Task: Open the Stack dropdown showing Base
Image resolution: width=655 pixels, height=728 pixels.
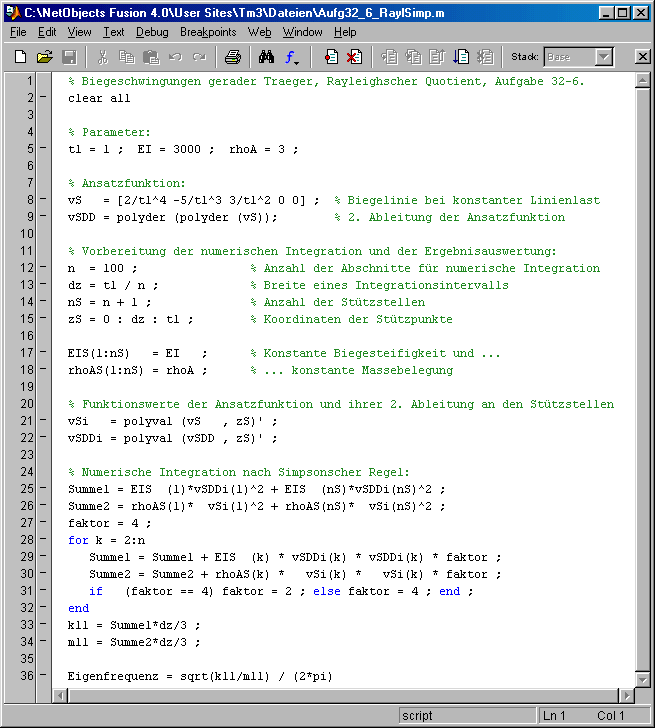Action: pos(603,57)
